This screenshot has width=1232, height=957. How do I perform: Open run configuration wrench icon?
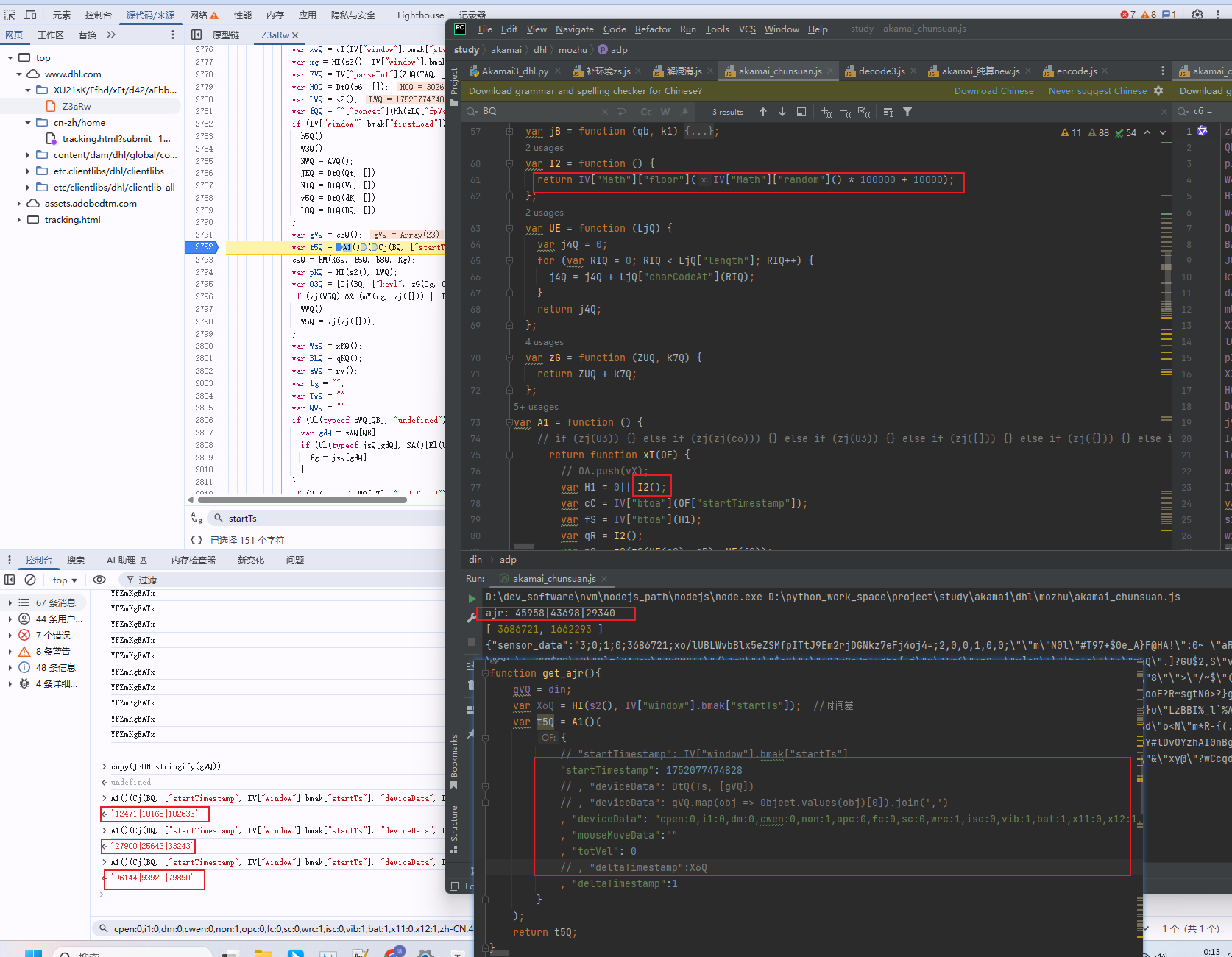(x=472, y=618)
